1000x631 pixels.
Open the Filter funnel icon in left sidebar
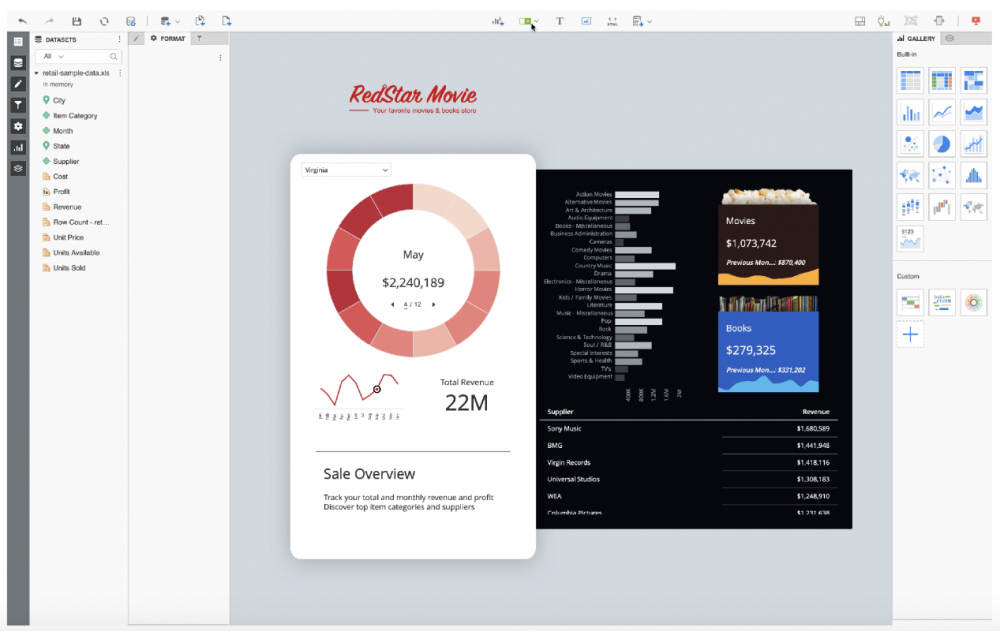point(18,105)
